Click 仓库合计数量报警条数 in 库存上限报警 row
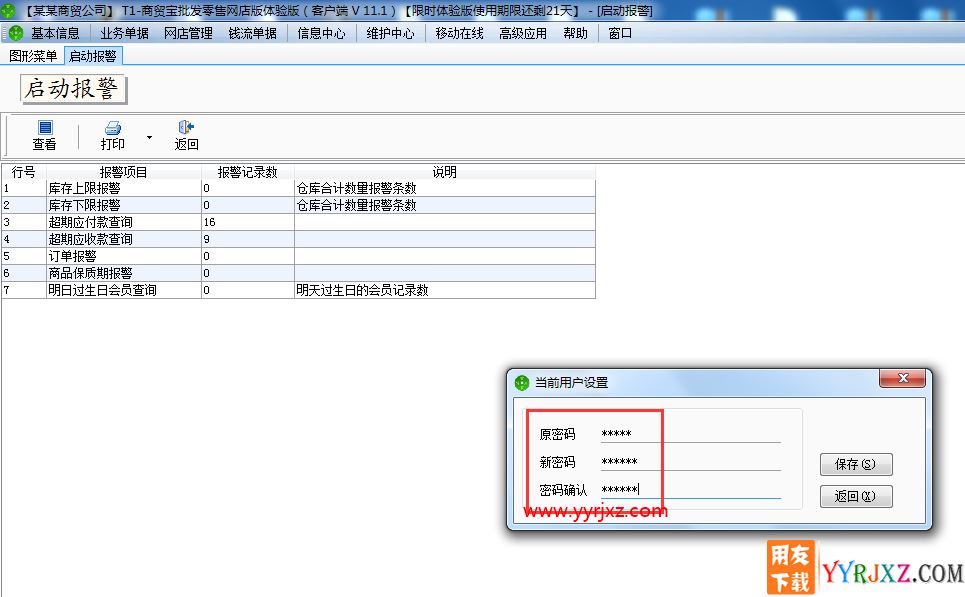Screen dimensions: 965x597 [x=356, y=188]
